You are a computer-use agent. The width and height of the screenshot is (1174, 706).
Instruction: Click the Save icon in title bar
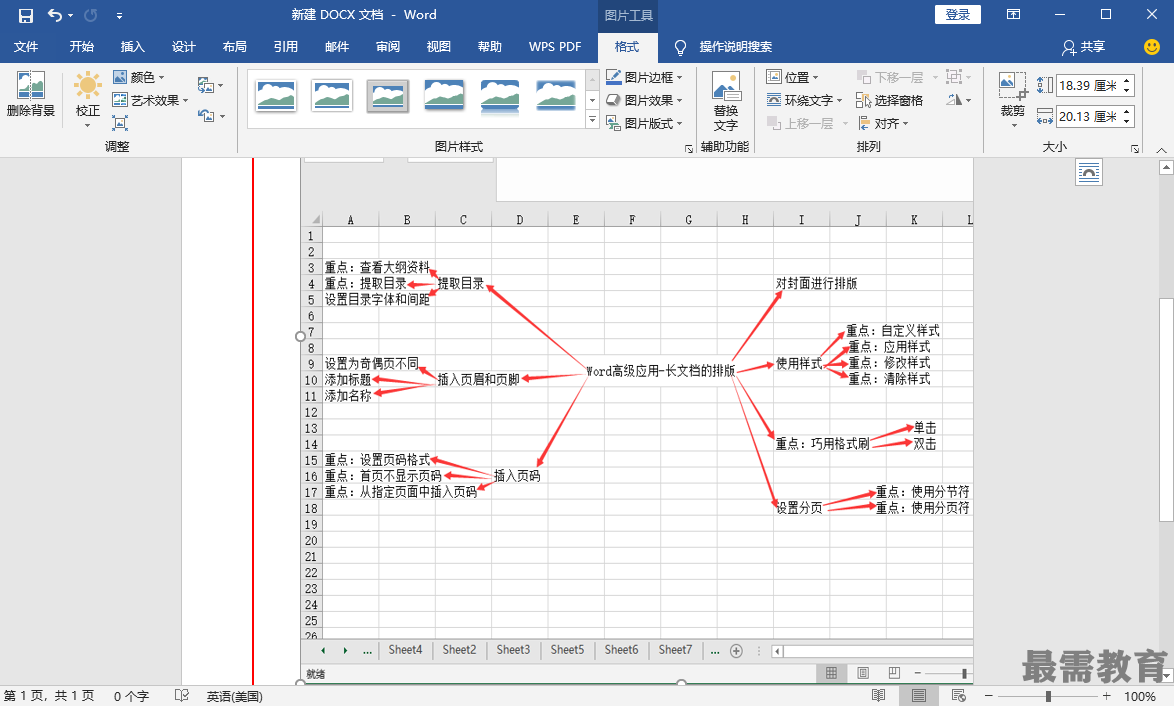tap(25, 15)
